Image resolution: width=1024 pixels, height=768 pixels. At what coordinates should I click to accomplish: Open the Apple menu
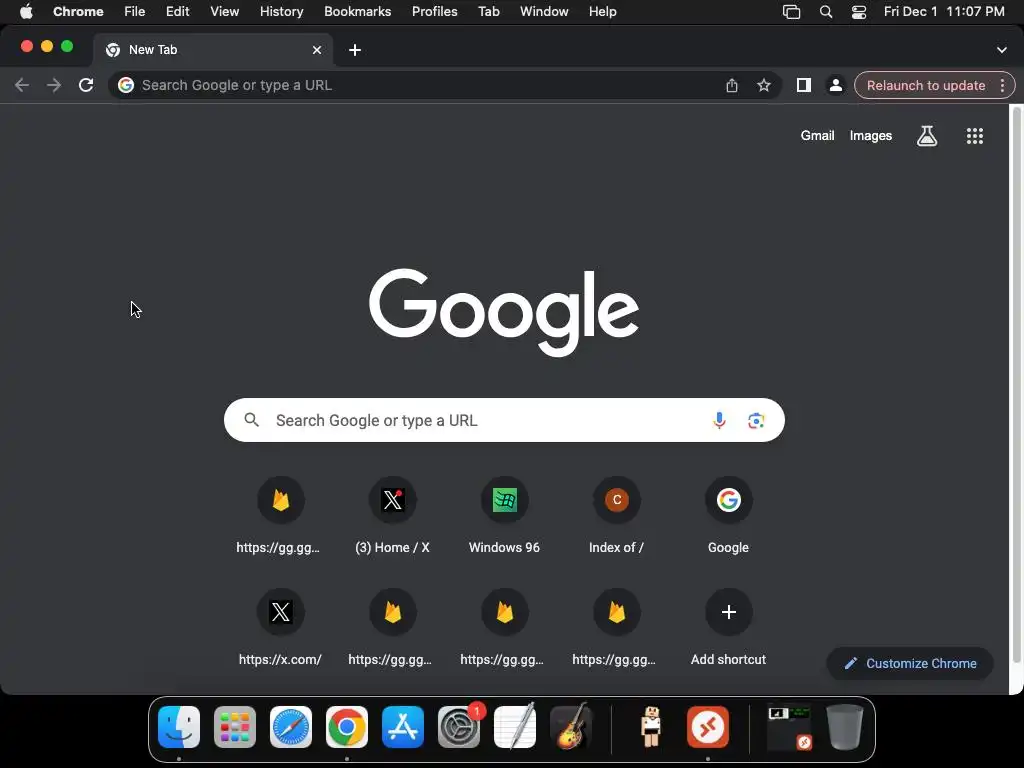(26, 12)
